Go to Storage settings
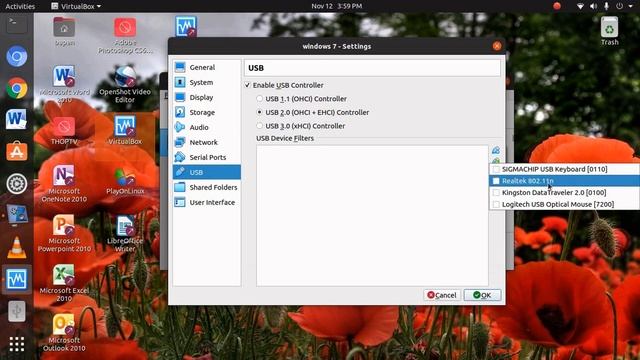This screenshot has height=360, width=640. pyautogui.click(x=207, y=112)
